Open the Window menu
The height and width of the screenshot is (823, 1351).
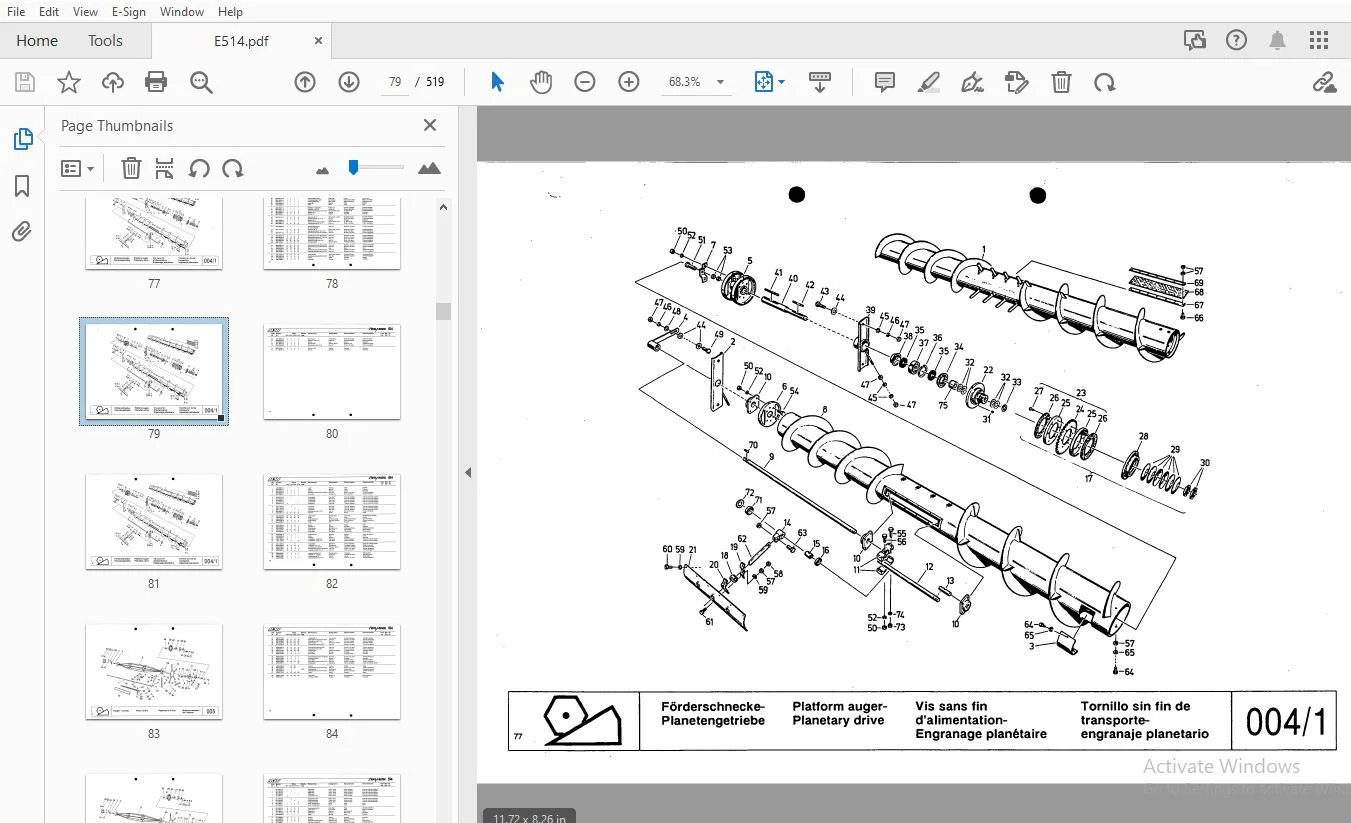click(182, 12)
